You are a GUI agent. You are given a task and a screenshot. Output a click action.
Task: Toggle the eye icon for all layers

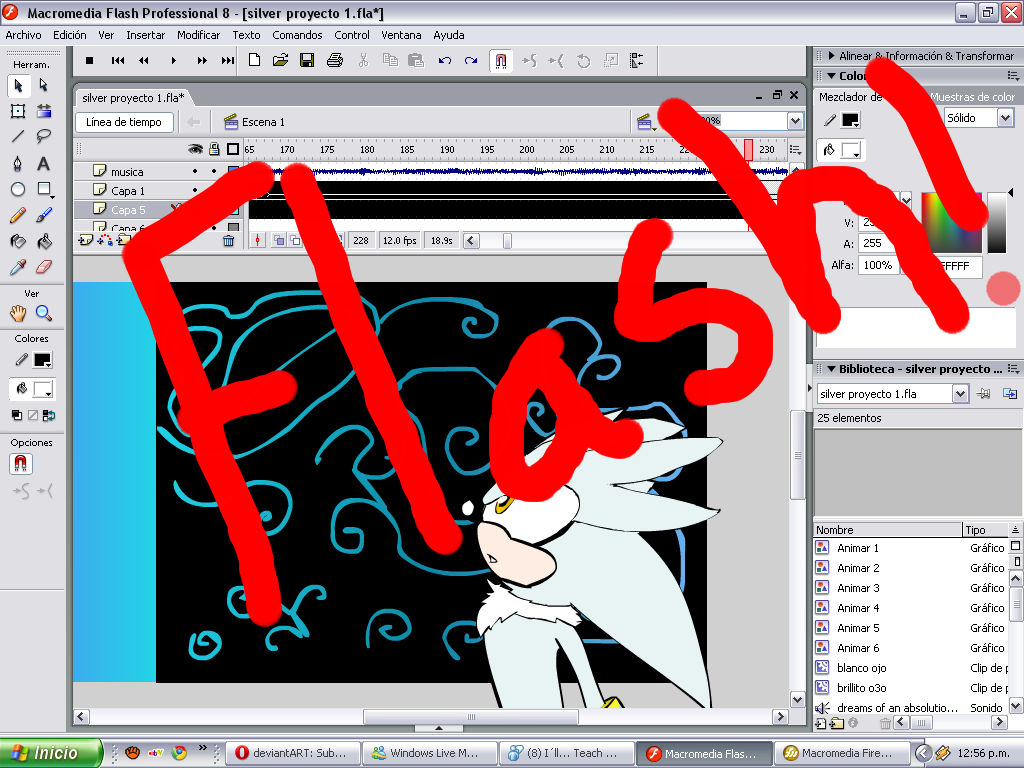pos(195,150)
